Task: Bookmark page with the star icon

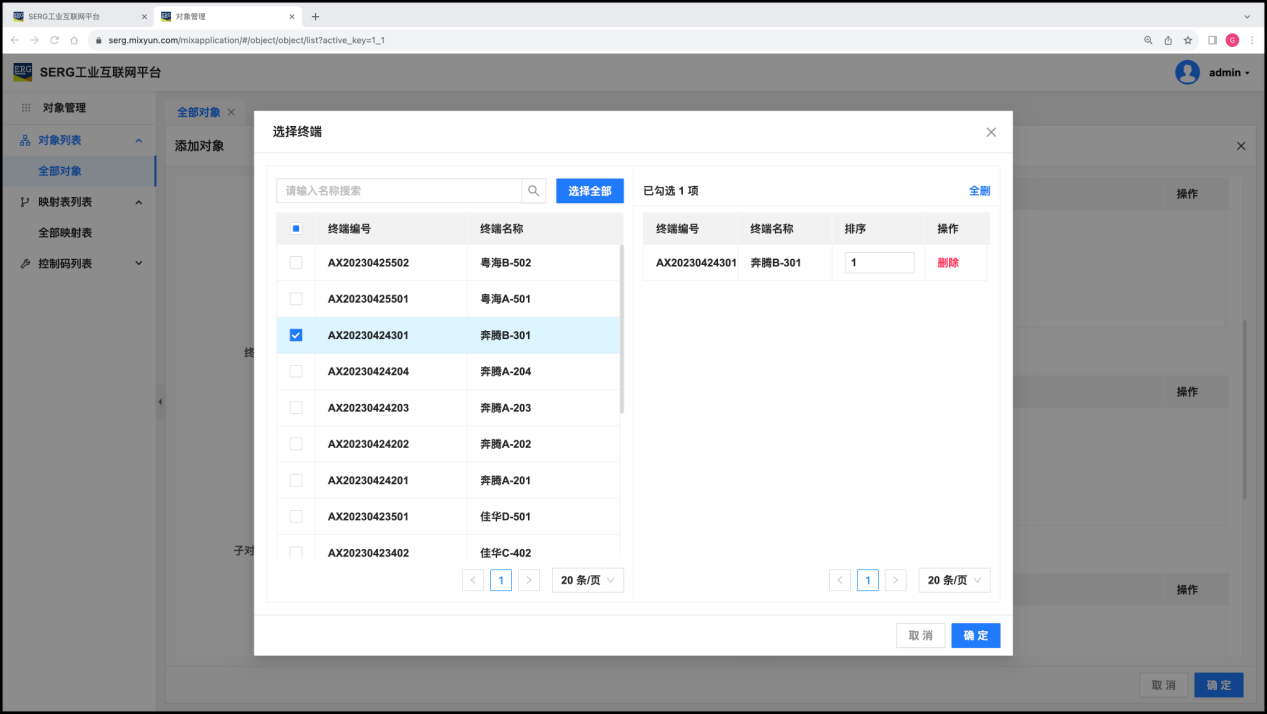Action: point(1188,40)
